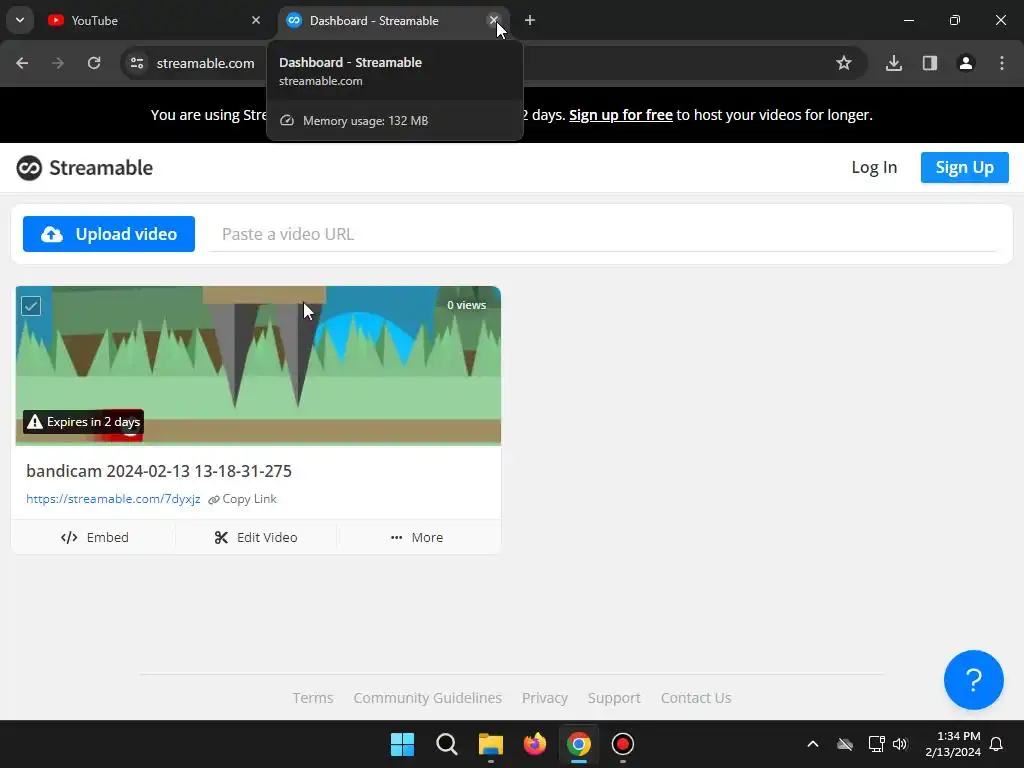Click the browser forward arrow

(58, 63)
